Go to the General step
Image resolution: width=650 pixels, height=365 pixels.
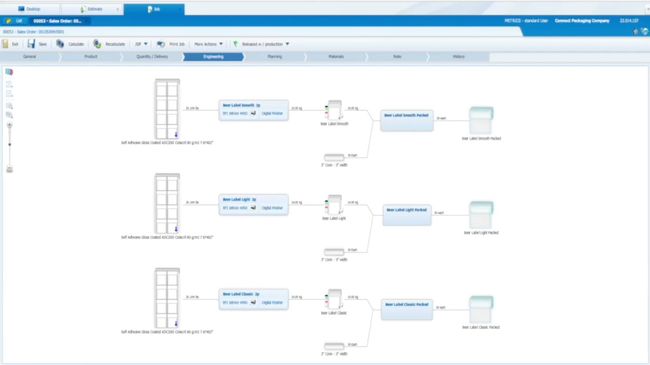[29, 56]
